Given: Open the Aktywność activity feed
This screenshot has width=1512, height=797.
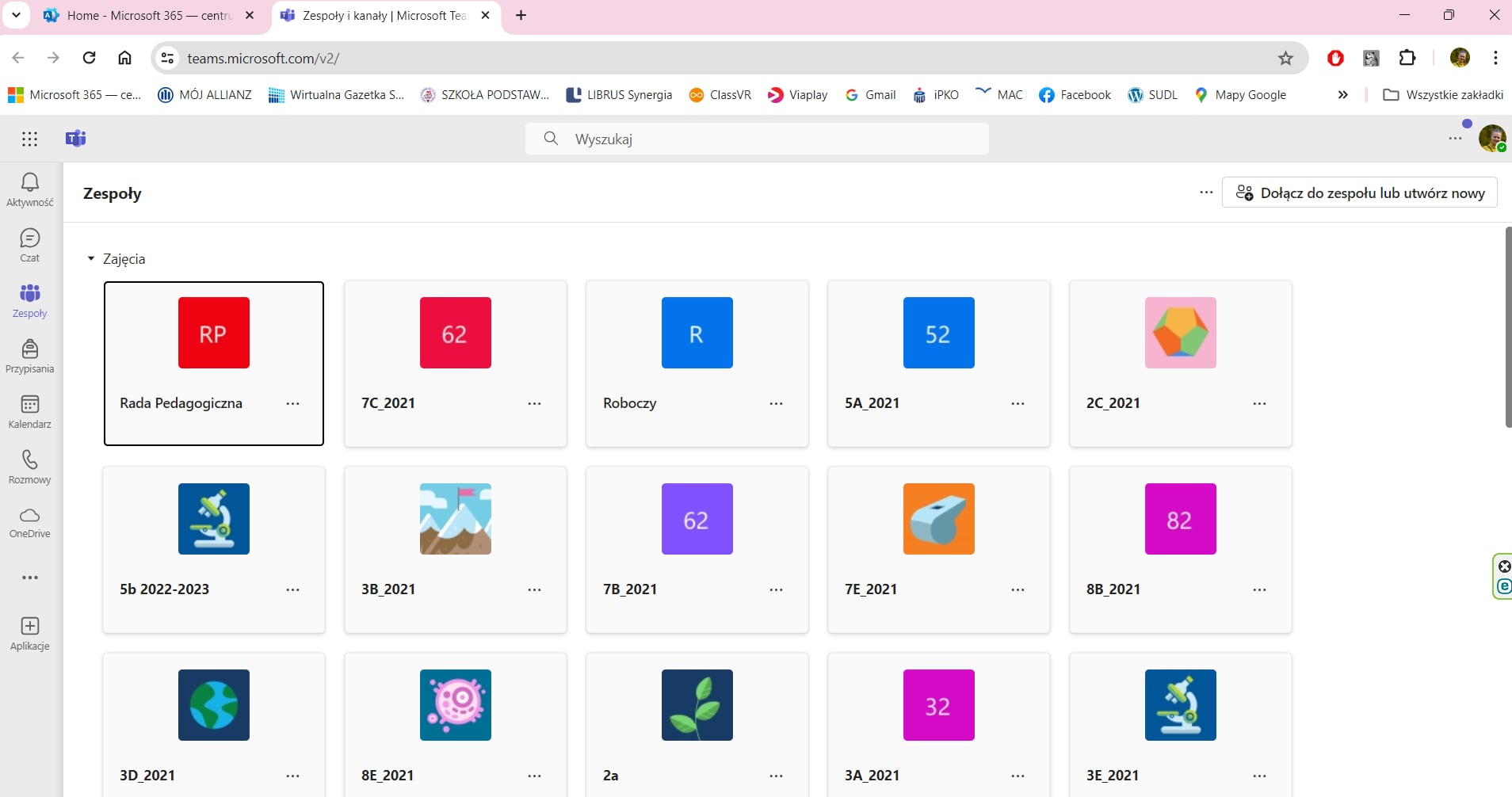Looking at the screenshot, I should [29, 190].
